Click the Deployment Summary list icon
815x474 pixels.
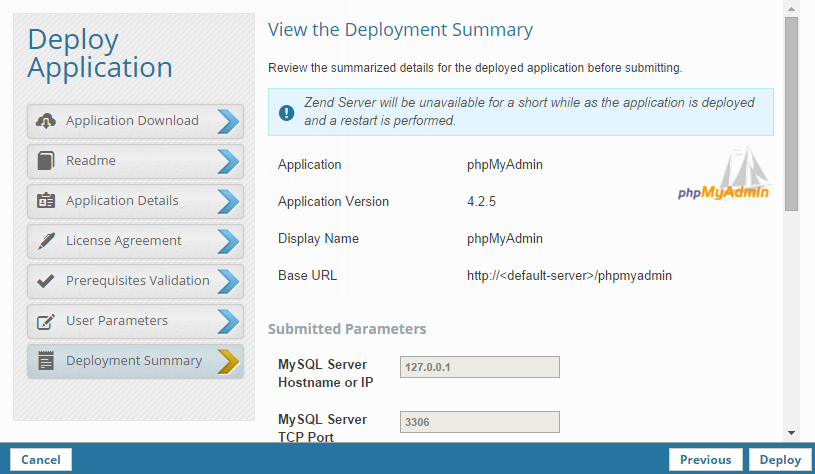click(x=45, y=361)
